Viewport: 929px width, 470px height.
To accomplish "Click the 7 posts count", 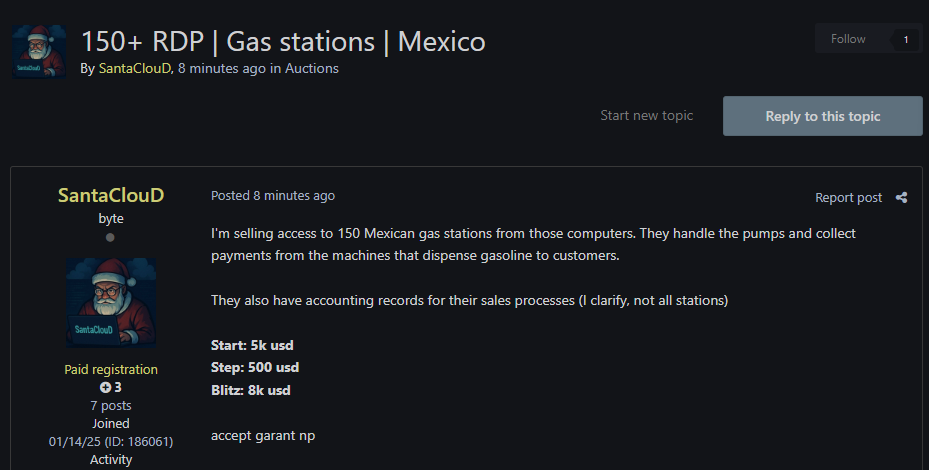I will click(110, 405).
